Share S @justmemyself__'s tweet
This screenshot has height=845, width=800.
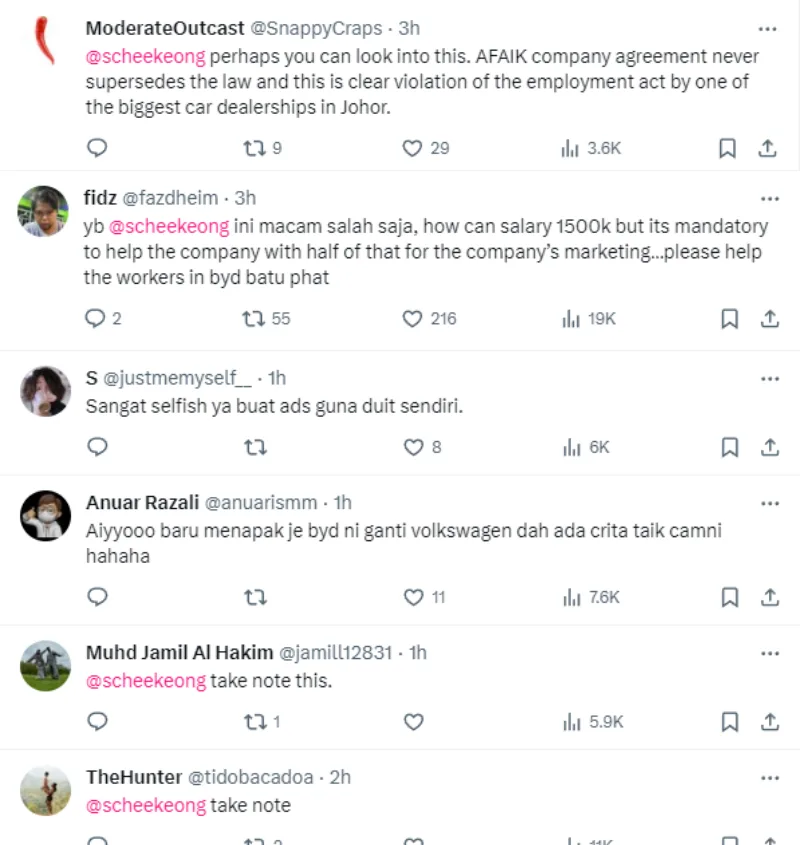(x=768, y=447)
